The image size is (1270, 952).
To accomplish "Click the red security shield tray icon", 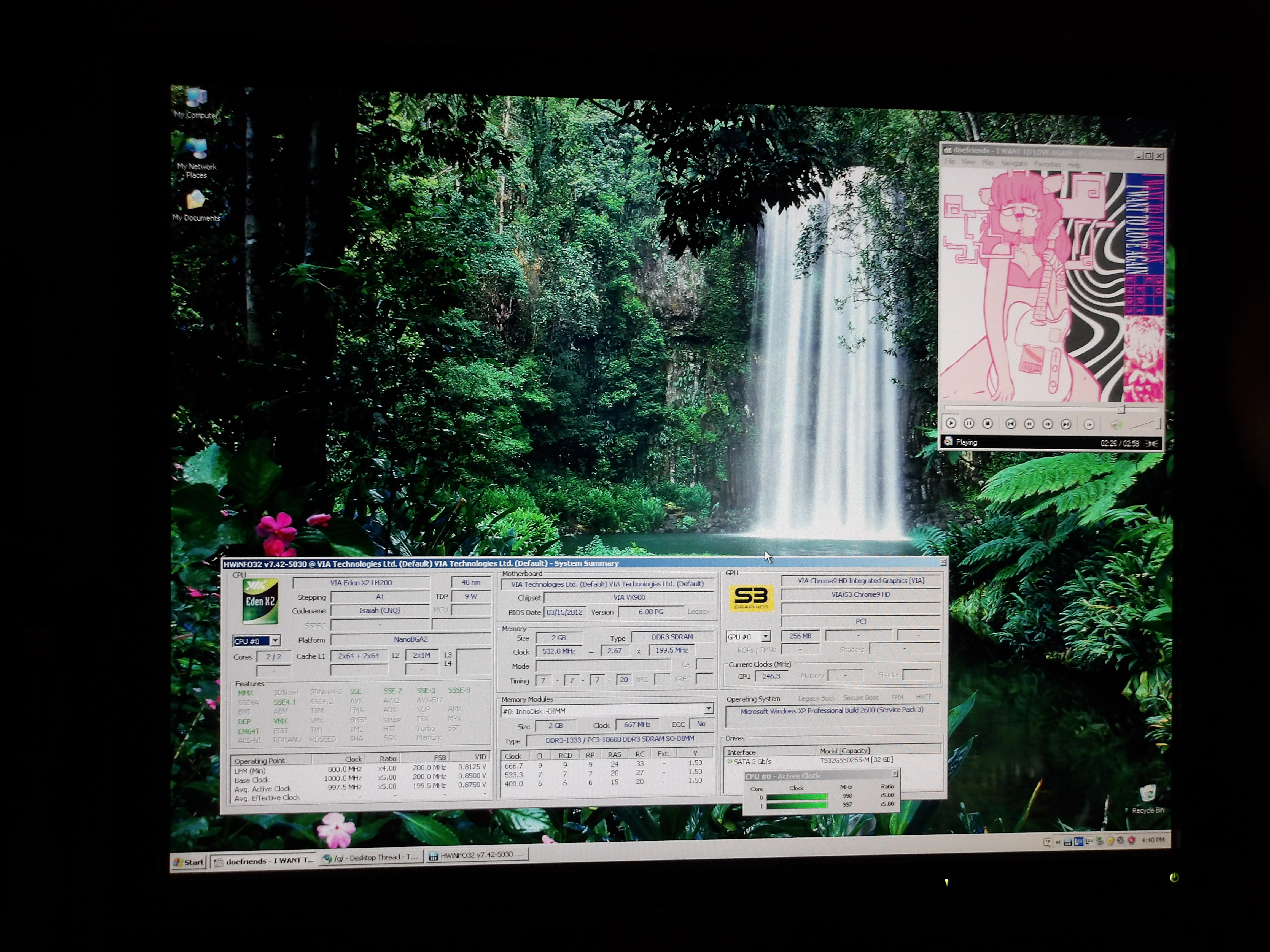I will coord(1131,841).
